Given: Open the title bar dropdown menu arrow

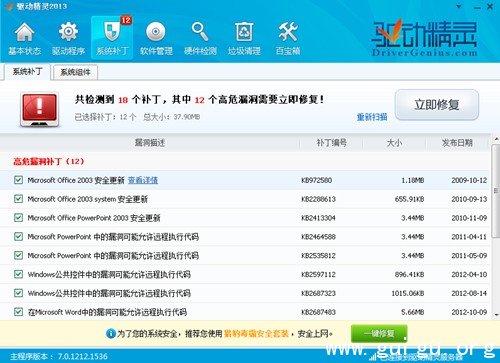Looking at the screenshot, I should (x=459, y=6).
